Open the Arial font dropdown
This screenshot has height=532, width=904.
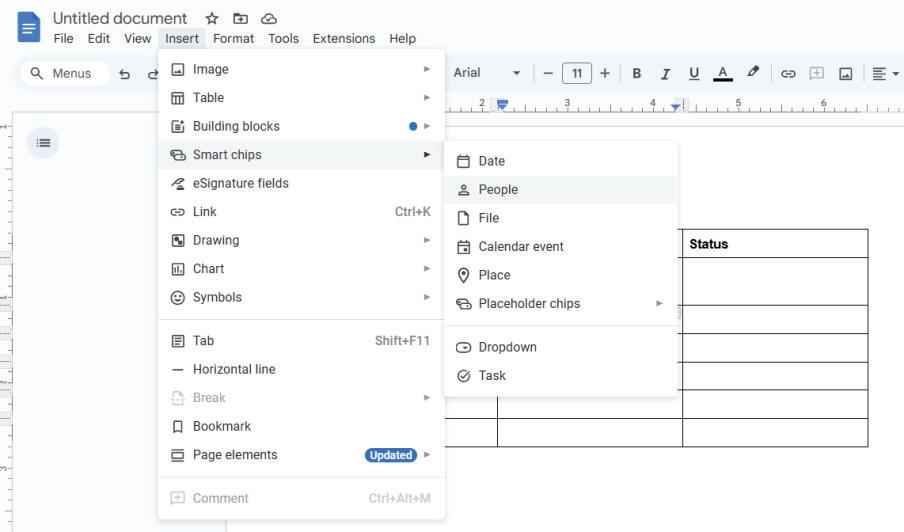click(x=487, y=73)
